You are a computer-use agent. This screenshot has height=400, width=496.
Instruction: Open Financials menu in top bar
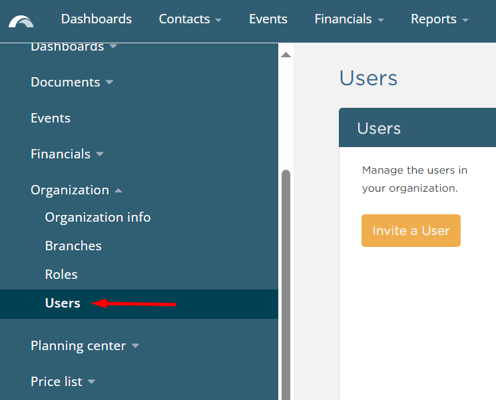pos(349,19)
